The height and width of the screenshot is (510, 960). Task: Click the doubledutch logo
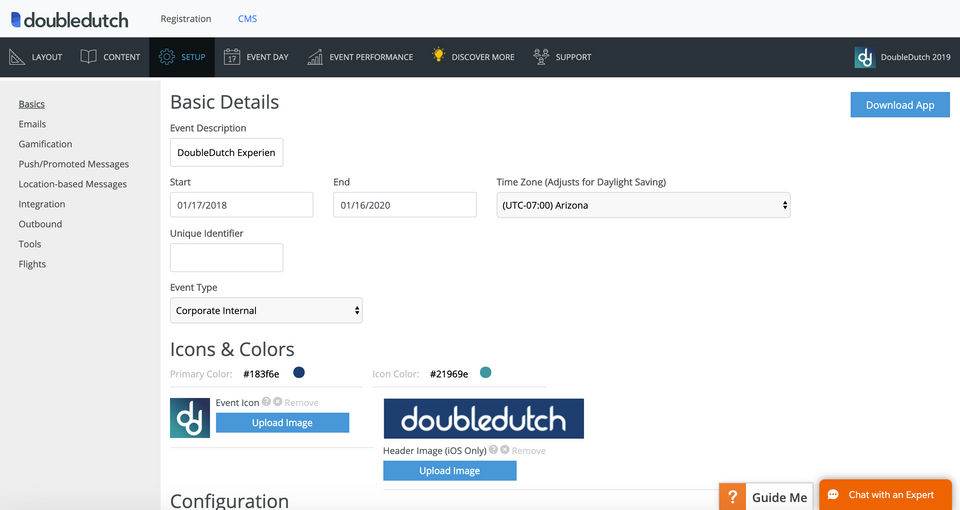pyautogui.click(x=70, y=20)
